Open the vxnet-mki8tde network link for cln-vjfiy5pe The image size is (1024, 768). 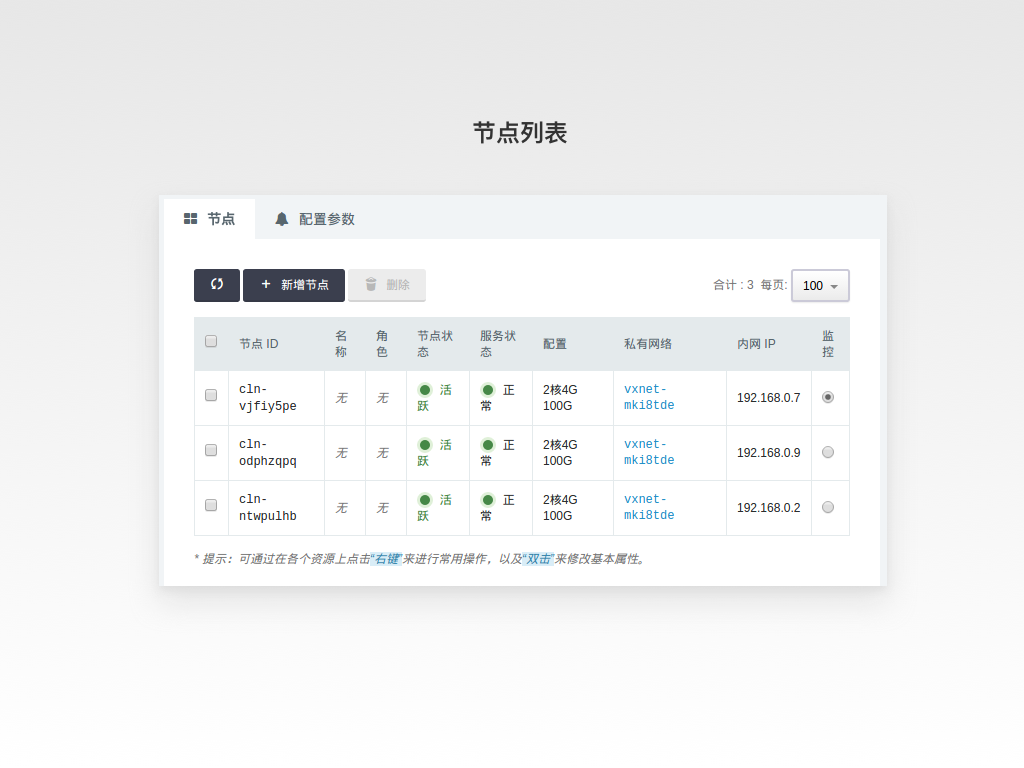coord(646,397)
